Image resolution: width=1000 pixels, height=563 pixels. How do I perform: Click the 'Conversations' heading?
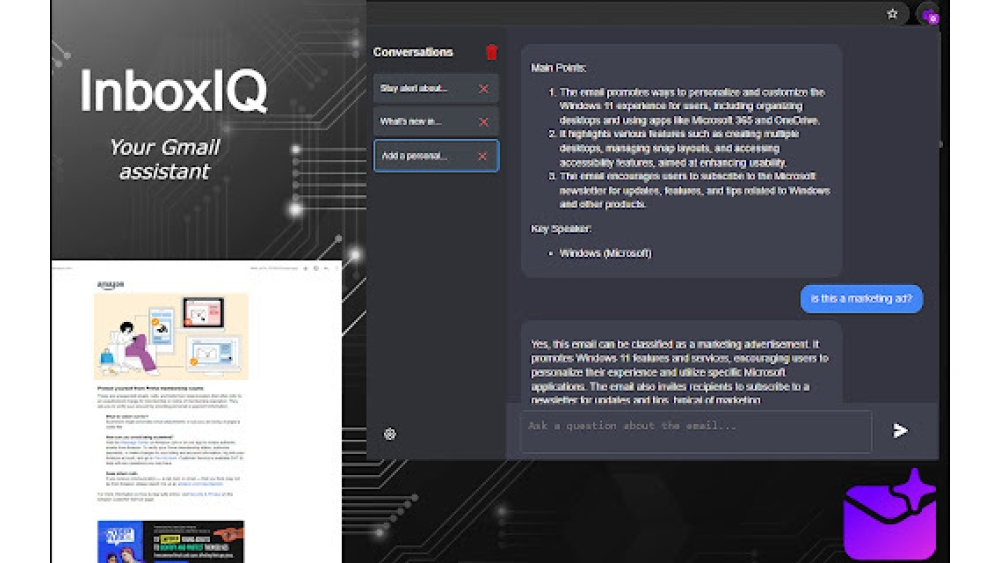(413, 52)
